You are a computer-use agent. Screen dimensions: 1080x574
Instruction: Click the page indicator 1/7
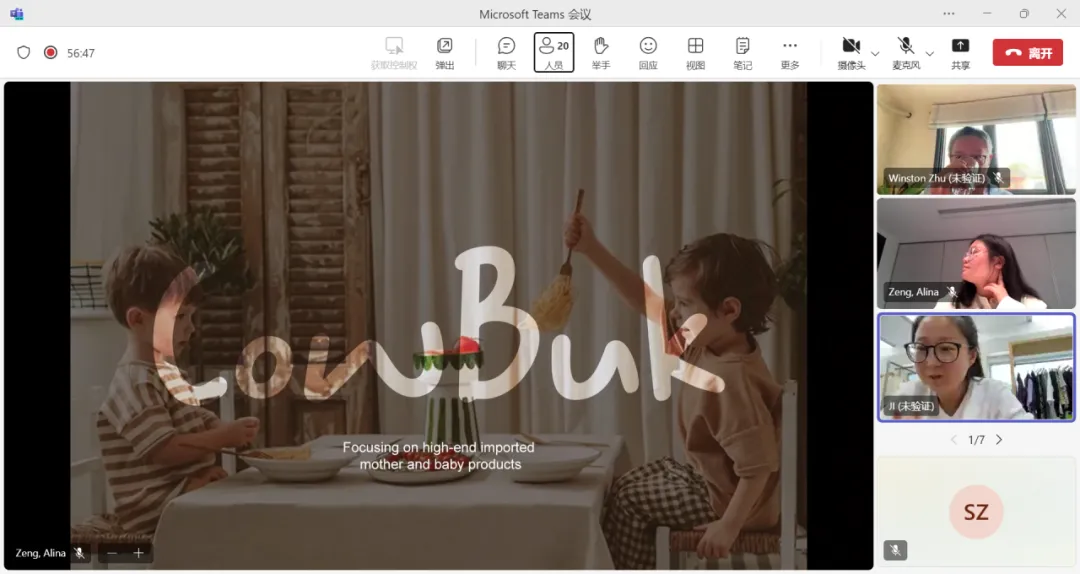tap(976, 440)
